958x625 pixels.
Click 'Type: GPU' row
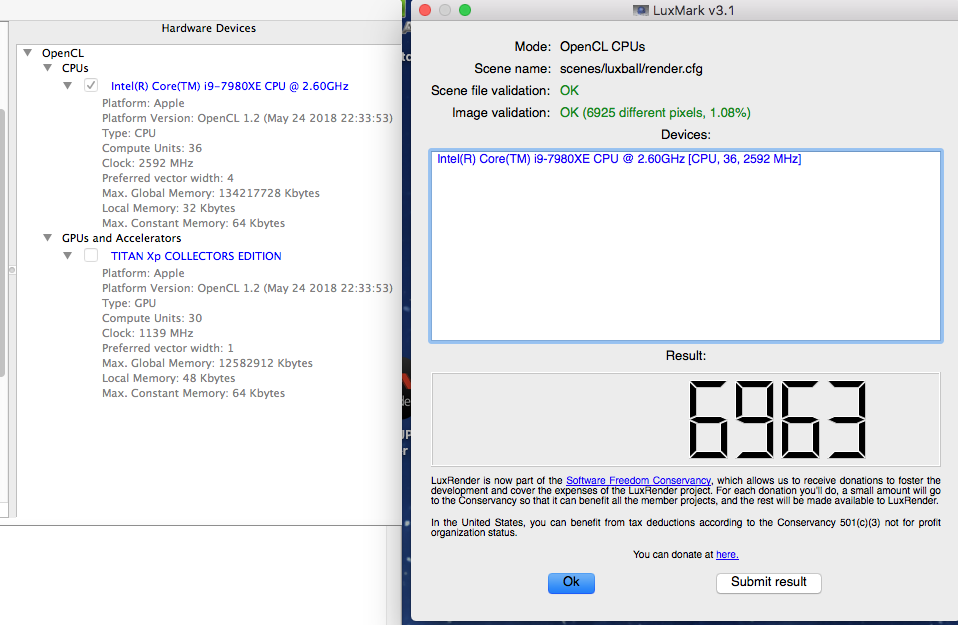click(129, 303)
